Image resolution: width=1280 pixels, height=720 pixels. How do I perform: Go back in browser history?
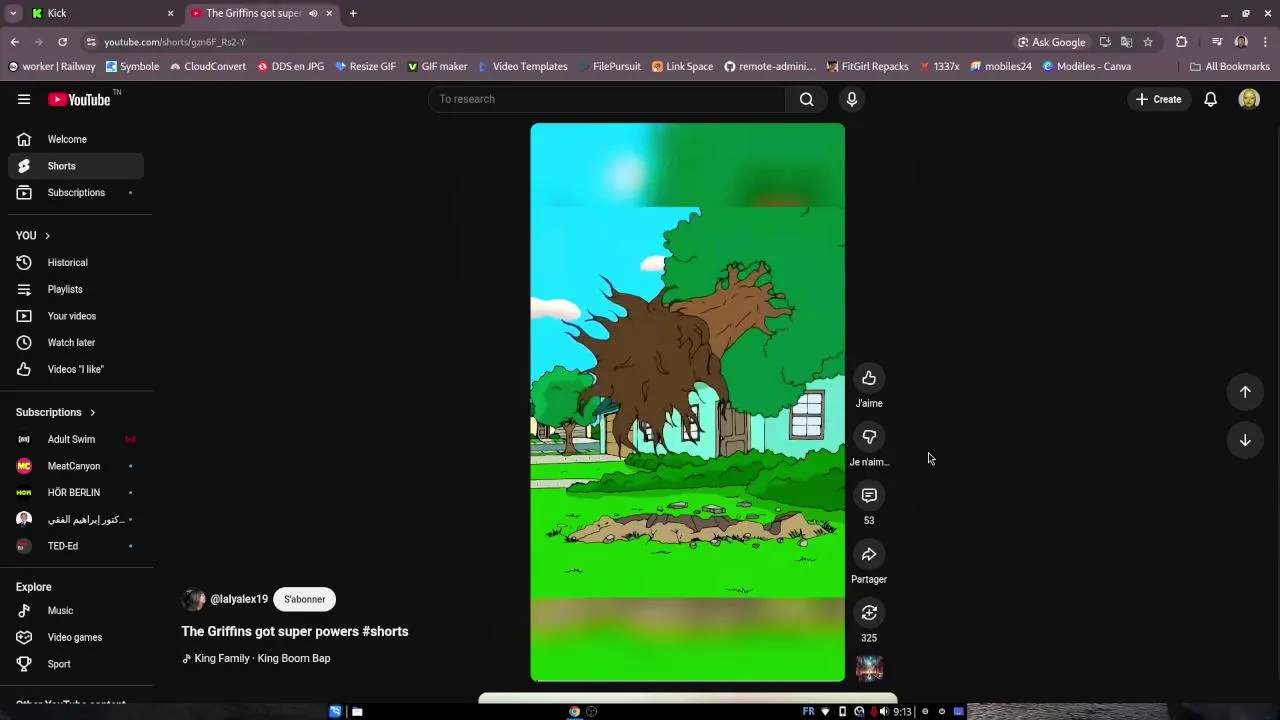(15, 42)
